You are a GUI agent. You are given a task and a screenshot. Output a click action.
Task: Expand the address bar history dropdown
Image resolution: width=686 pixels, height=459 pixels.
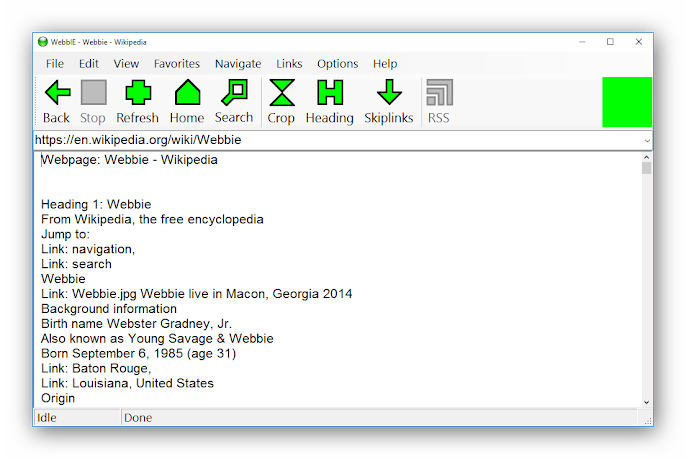tap(647, 140)
